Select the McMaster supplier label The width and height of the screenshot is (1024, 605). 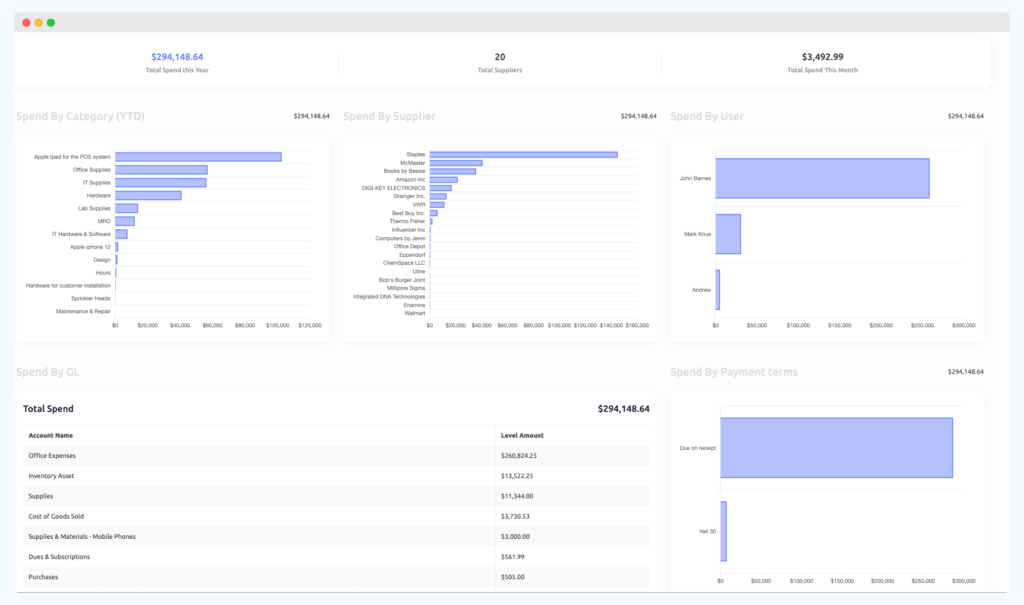[413, 163]
